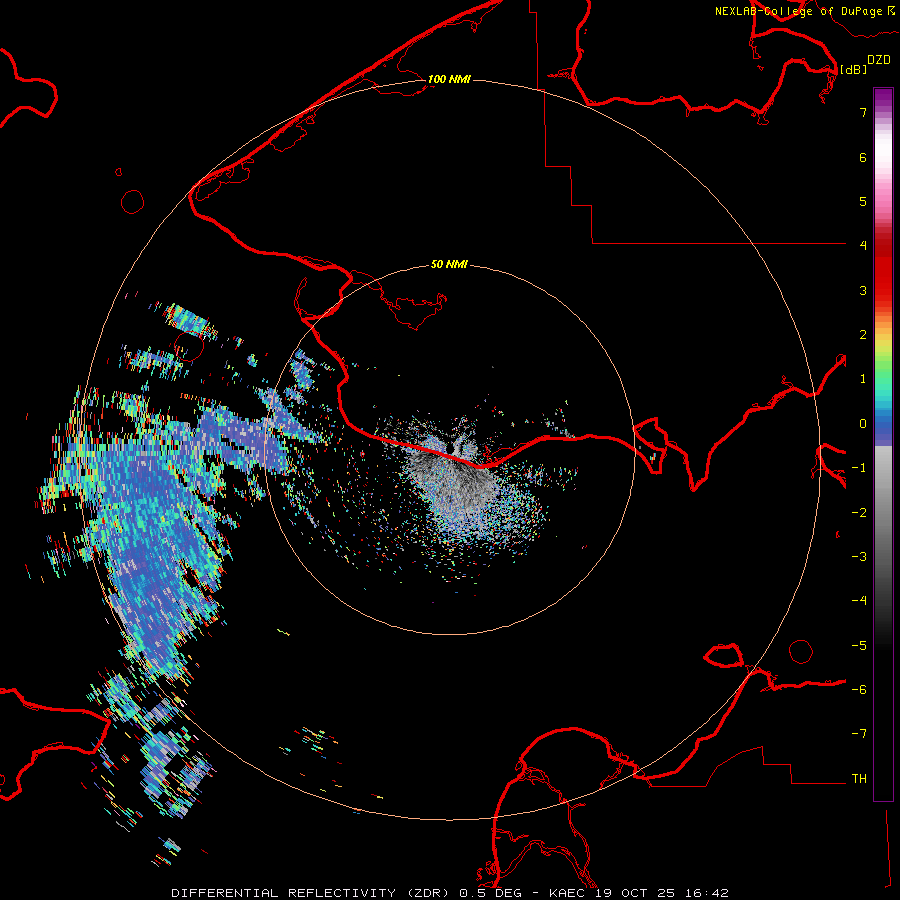Click the color scale value -5
Screen dimensions: 900x900
coord(859,646)
